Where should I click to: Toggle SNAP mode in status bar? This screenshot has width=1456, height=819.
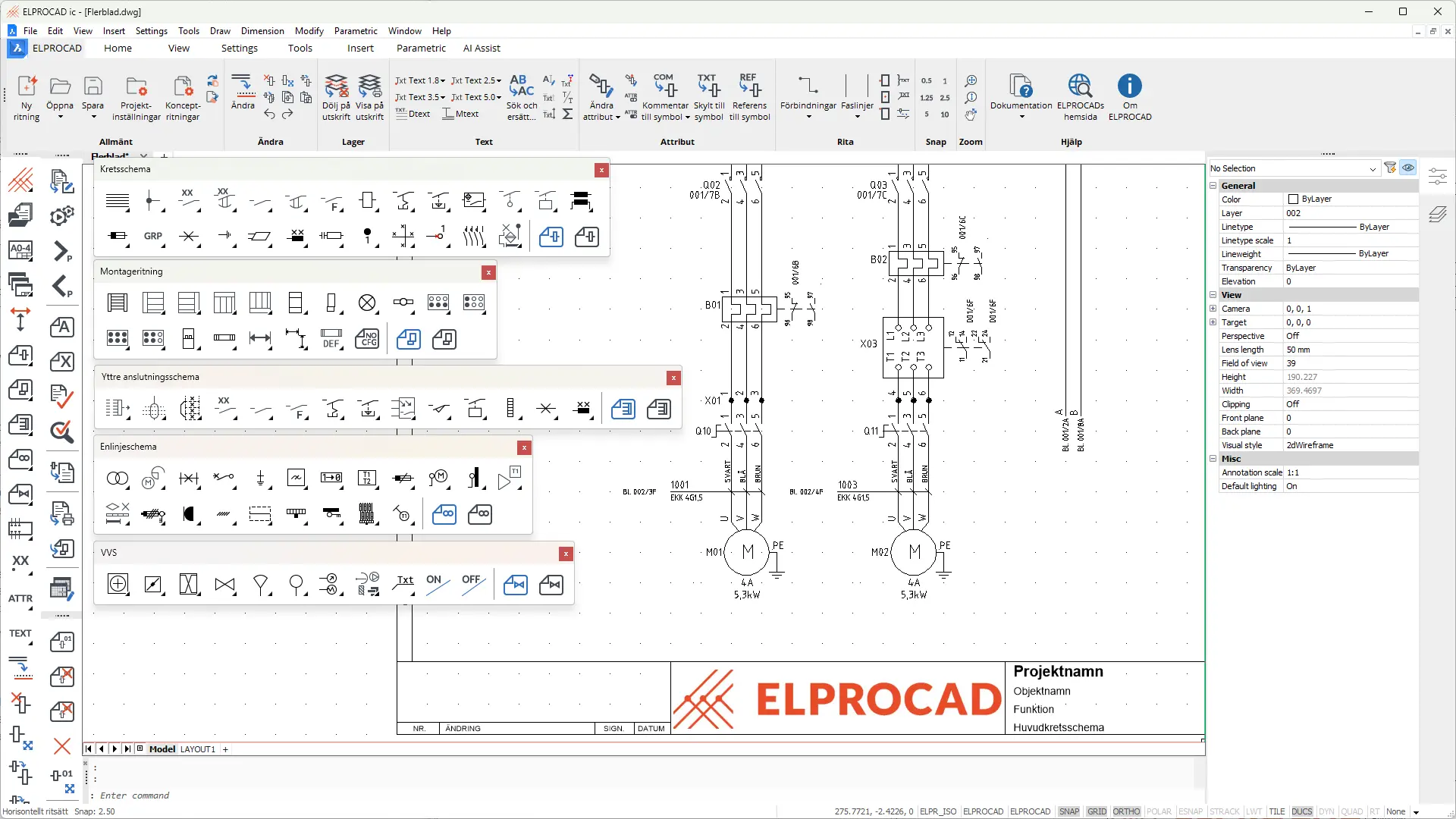pyautogui.click(x=1068, y=811)
